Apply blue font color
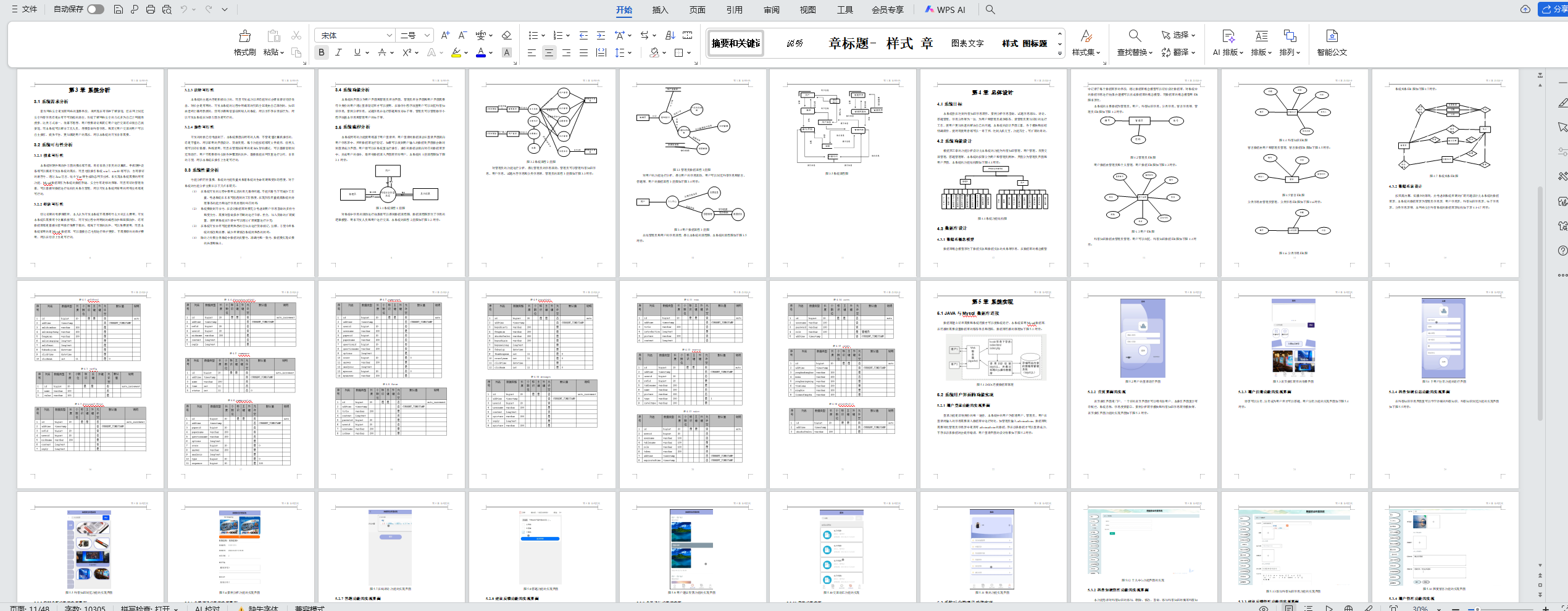 click(x=481, y=53)
